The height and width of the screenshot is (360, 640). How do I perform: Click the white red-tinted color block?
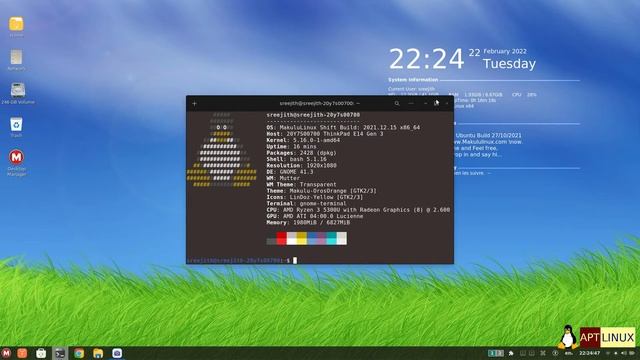[x=291, y=238]
